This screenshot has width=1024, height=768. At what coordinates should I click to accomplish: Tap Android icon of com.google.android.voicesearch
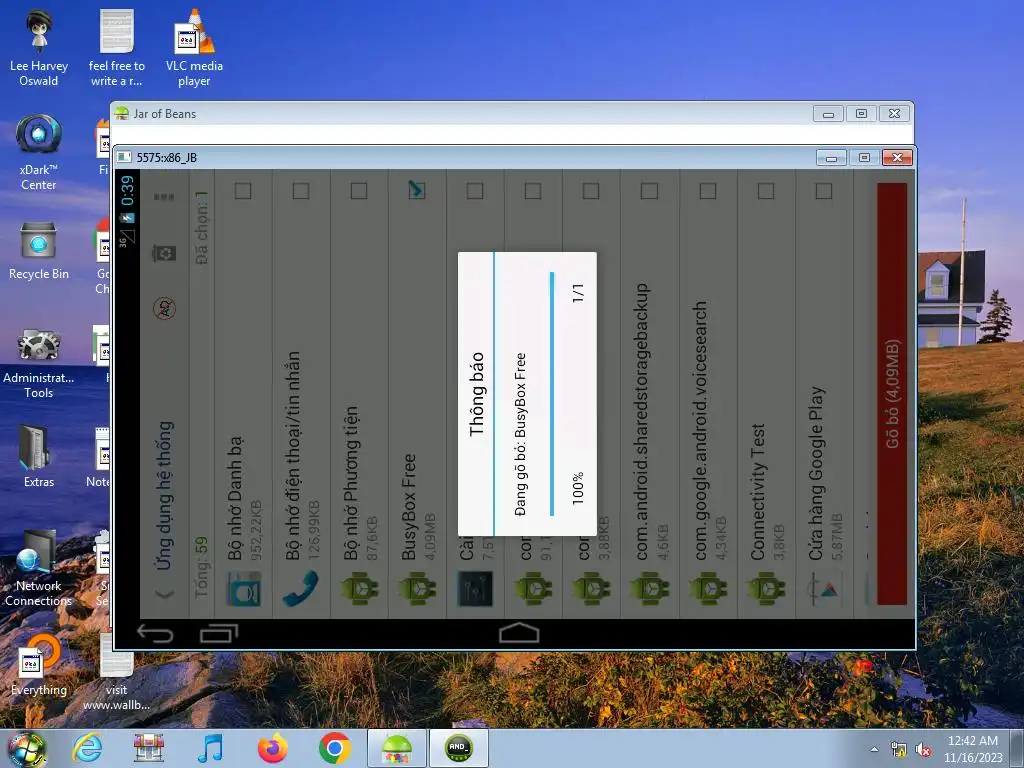(x=708, y=588)
